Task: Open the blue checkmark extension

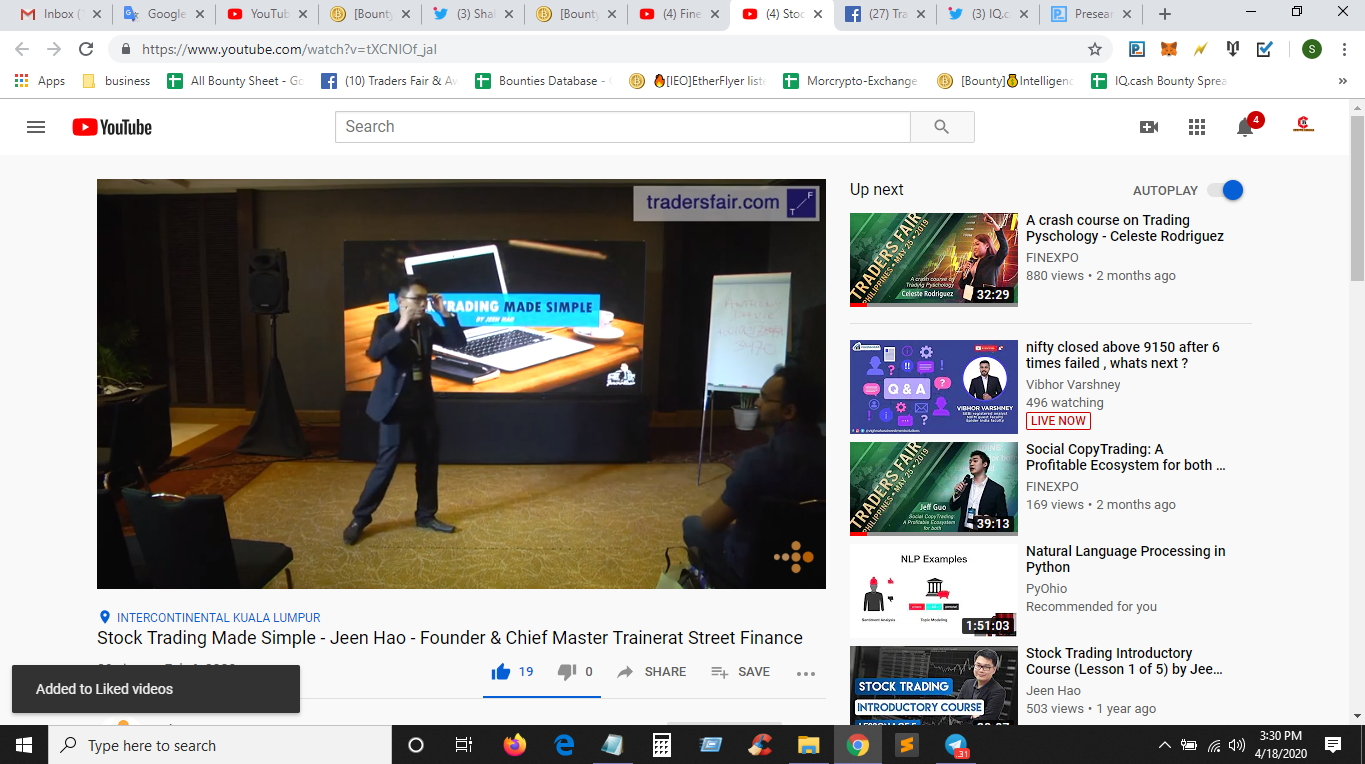Action: (1265, 49)
